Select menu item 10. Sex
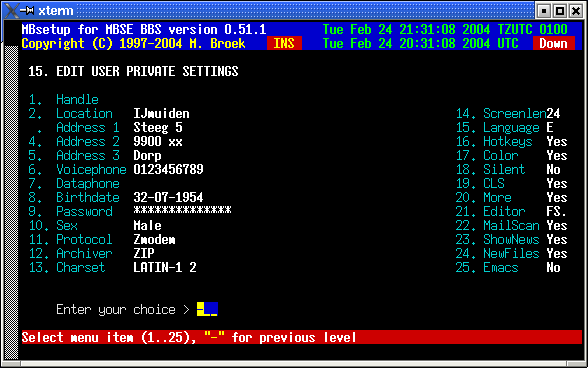The height and width of the screenshot is (368, 588). [53, 225]
